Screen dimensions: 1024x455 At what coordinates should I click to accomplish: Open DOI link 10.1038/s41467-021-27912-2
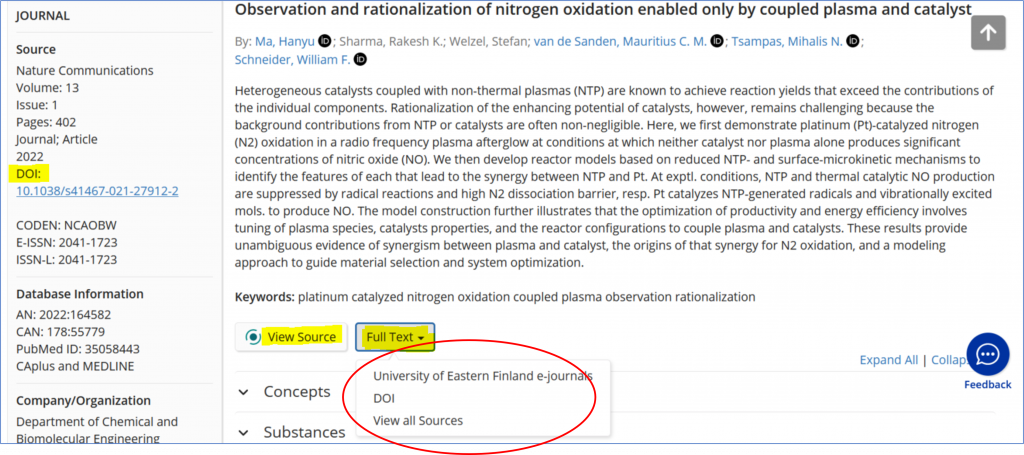tap(97, 191)
